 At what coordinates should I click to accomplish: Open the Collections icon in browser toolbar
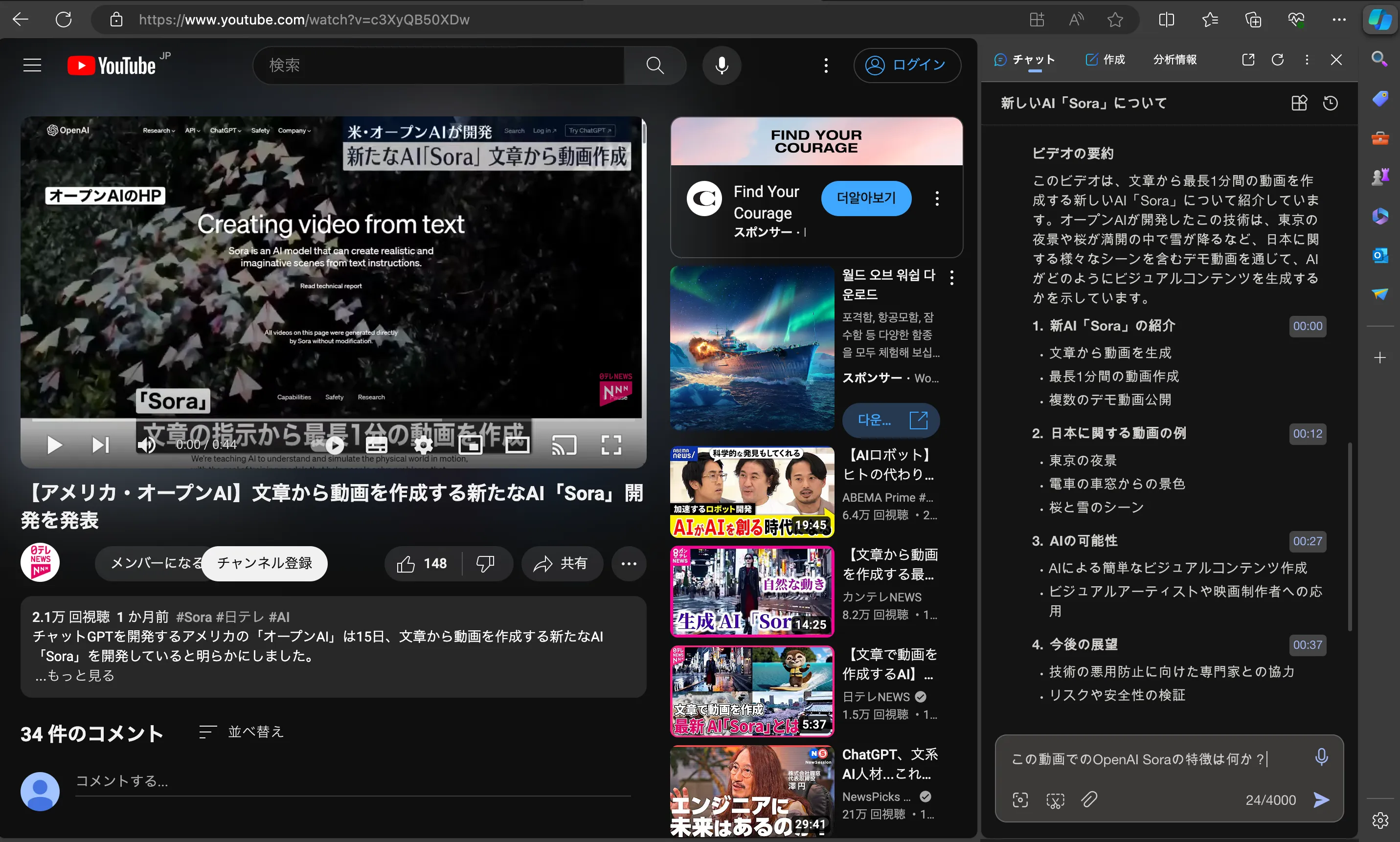click(1253, 20)
